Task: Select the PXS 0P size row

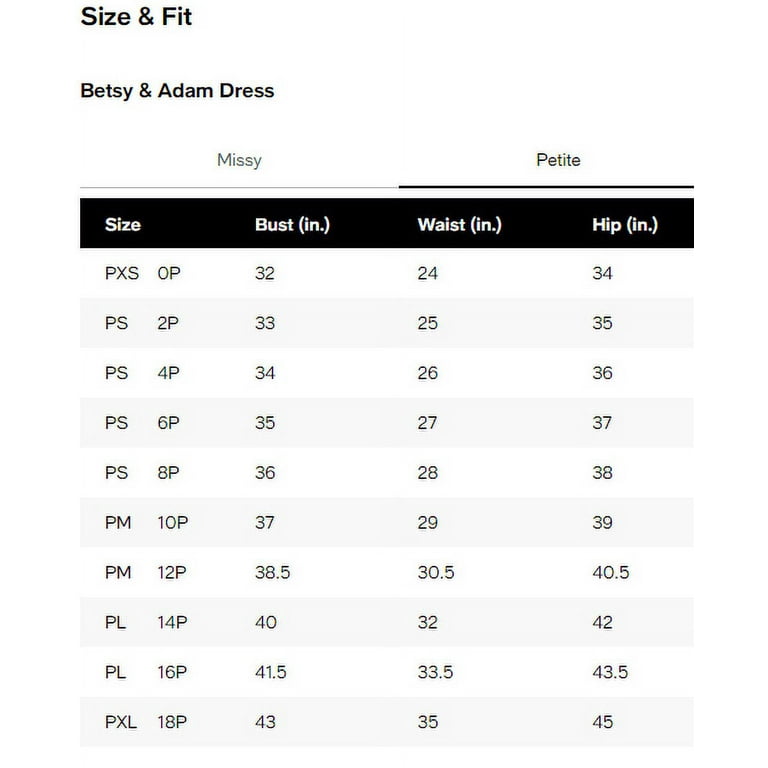Action: click(x=387, y=273)
